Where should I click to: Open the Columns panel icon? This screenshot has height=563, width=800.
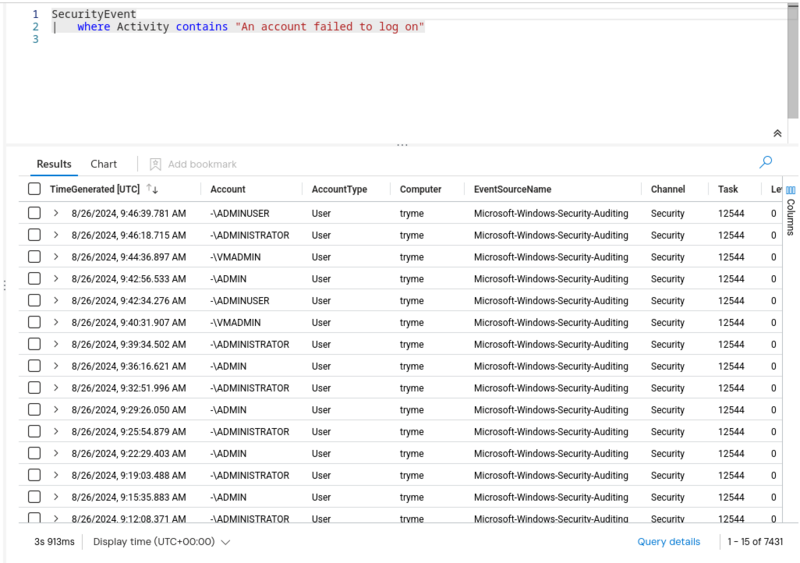coord(790,190)
